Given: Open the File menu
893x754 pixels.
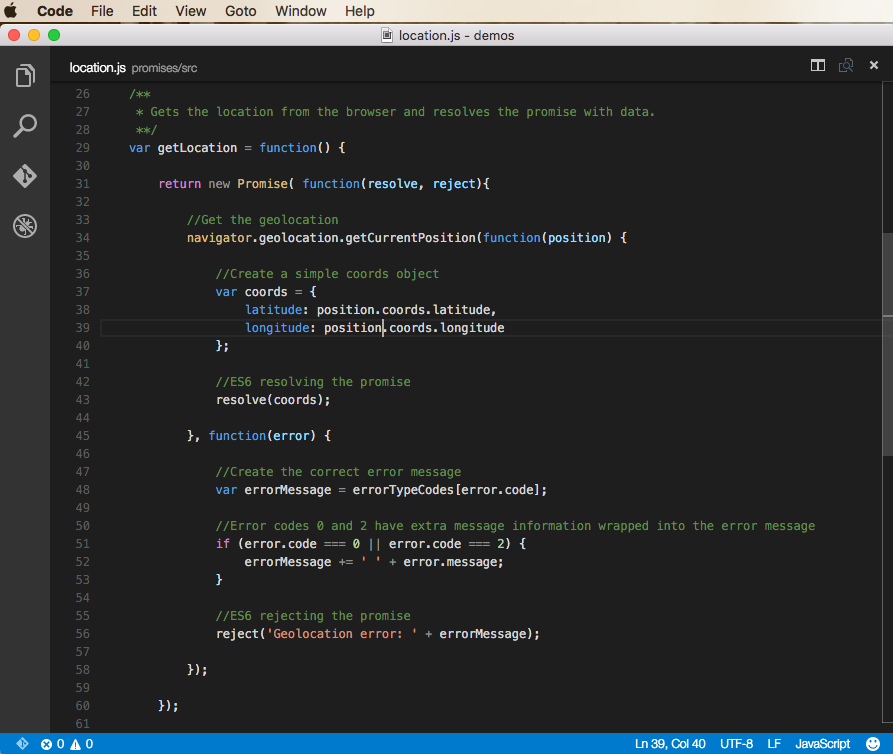Looking at the screenshot, I should point(102,11).
